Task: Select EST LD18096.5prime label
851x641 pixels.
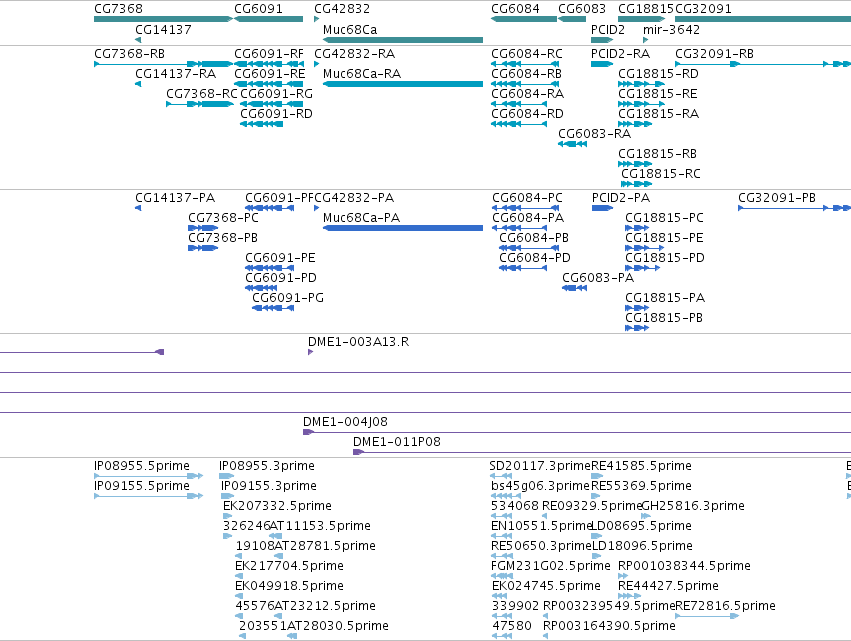Action: click(642, 546)
